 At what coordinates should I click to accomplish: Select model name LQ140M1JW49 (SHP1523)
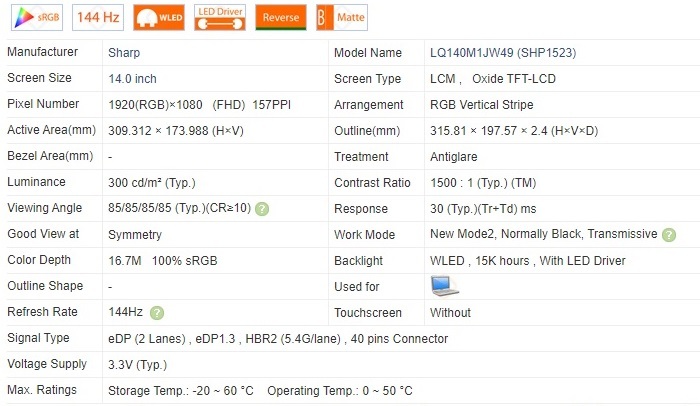coord(503,53)
